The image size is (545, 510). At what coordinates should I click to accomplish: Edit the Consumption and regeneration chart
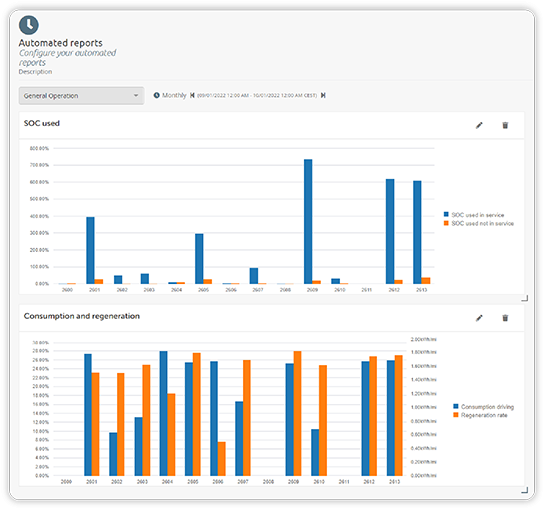coord(479,318)
